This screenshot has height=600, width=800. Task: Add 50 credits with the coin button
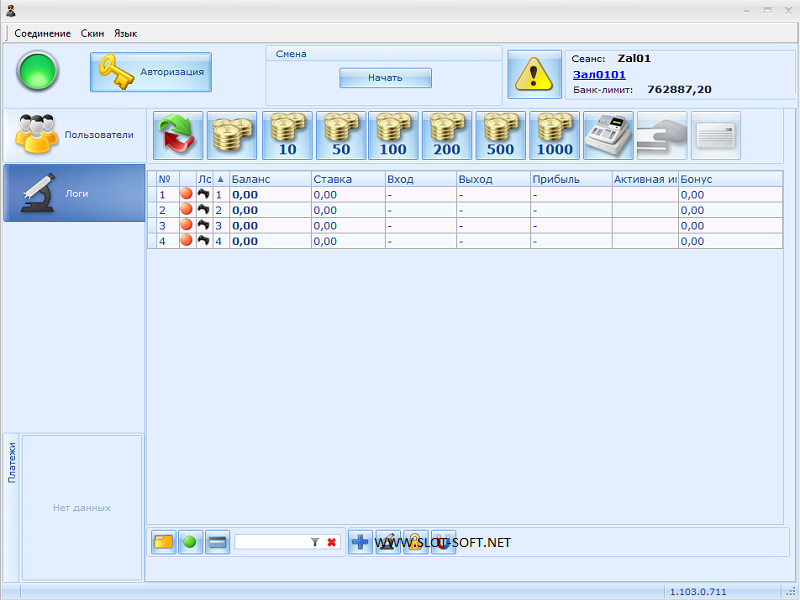point(341,135)
